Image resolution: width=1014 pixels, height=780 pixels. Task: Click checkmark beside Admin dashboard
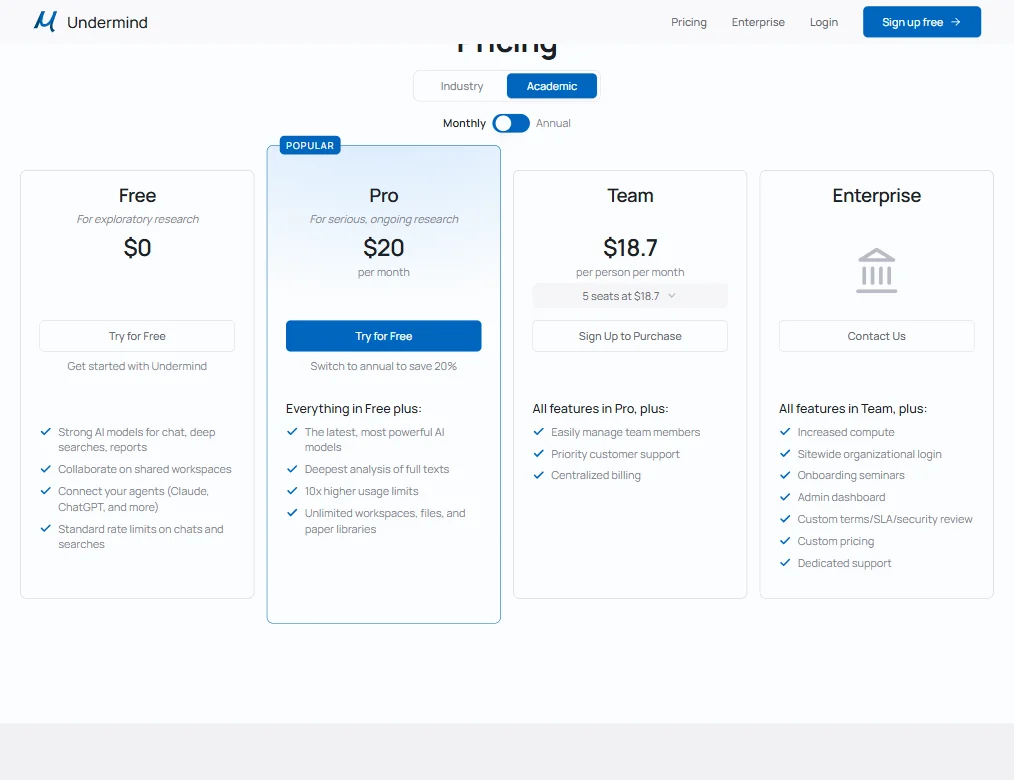pyautogui.click(x=785, y=497)
